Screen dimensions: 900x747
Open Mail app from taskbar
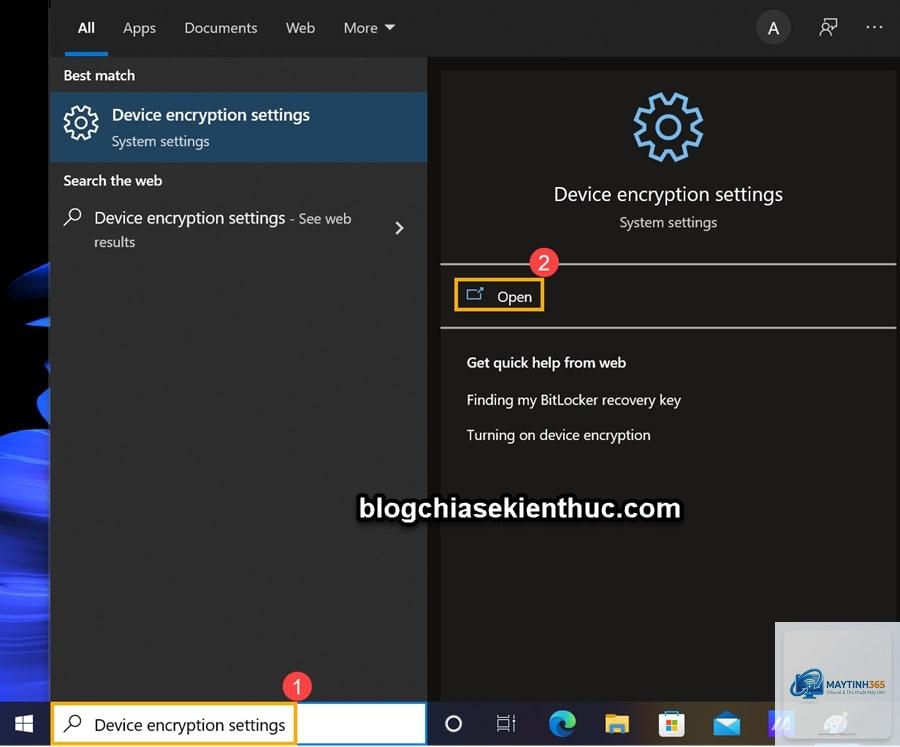tap(726, 724)
